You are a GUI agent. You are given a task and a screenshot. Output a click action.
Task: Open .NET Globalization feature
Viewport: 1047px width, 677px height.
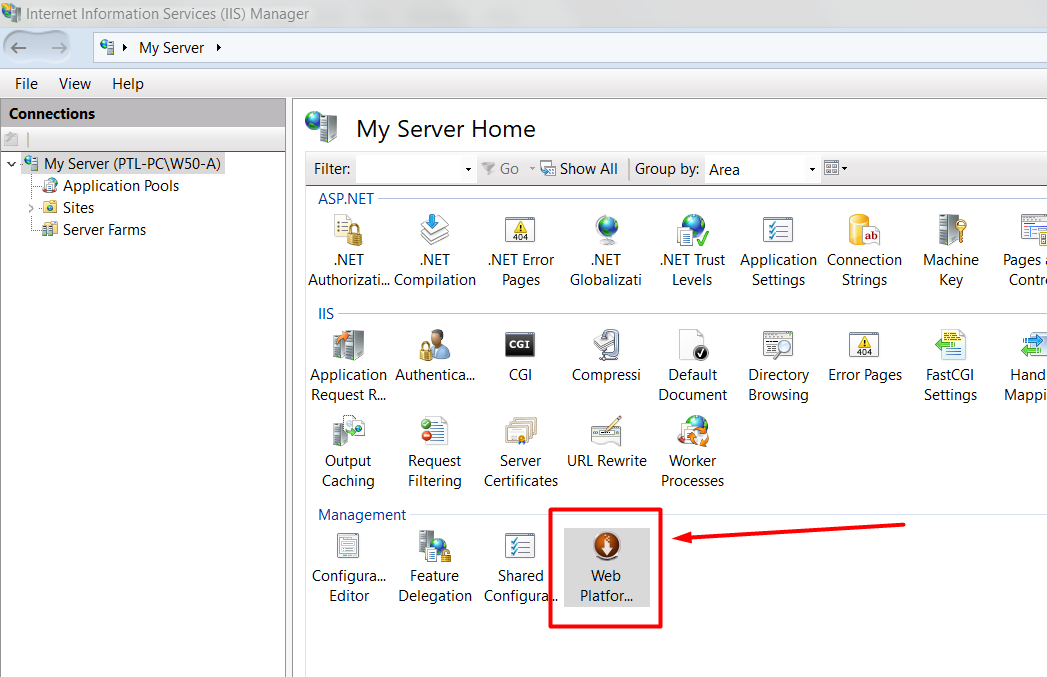tap(606, 251)
